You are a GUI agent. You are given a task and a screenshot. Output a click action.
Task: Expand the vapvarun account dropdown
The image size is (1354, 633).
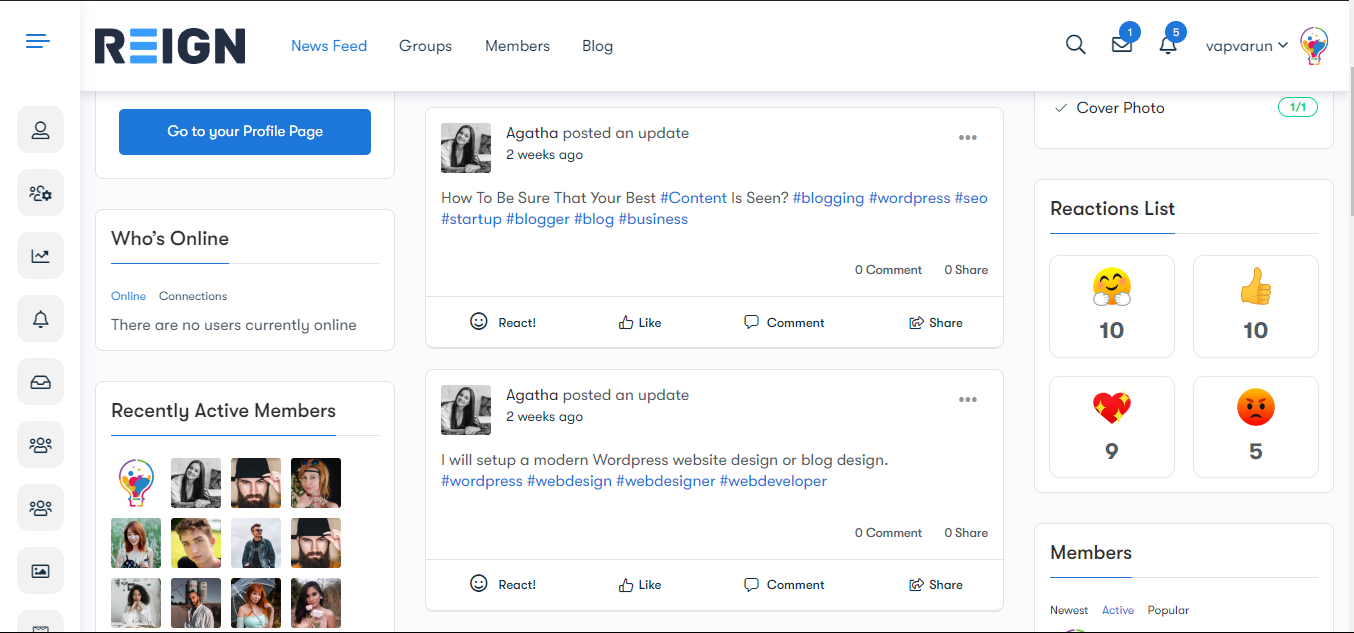coord(1246,45)
